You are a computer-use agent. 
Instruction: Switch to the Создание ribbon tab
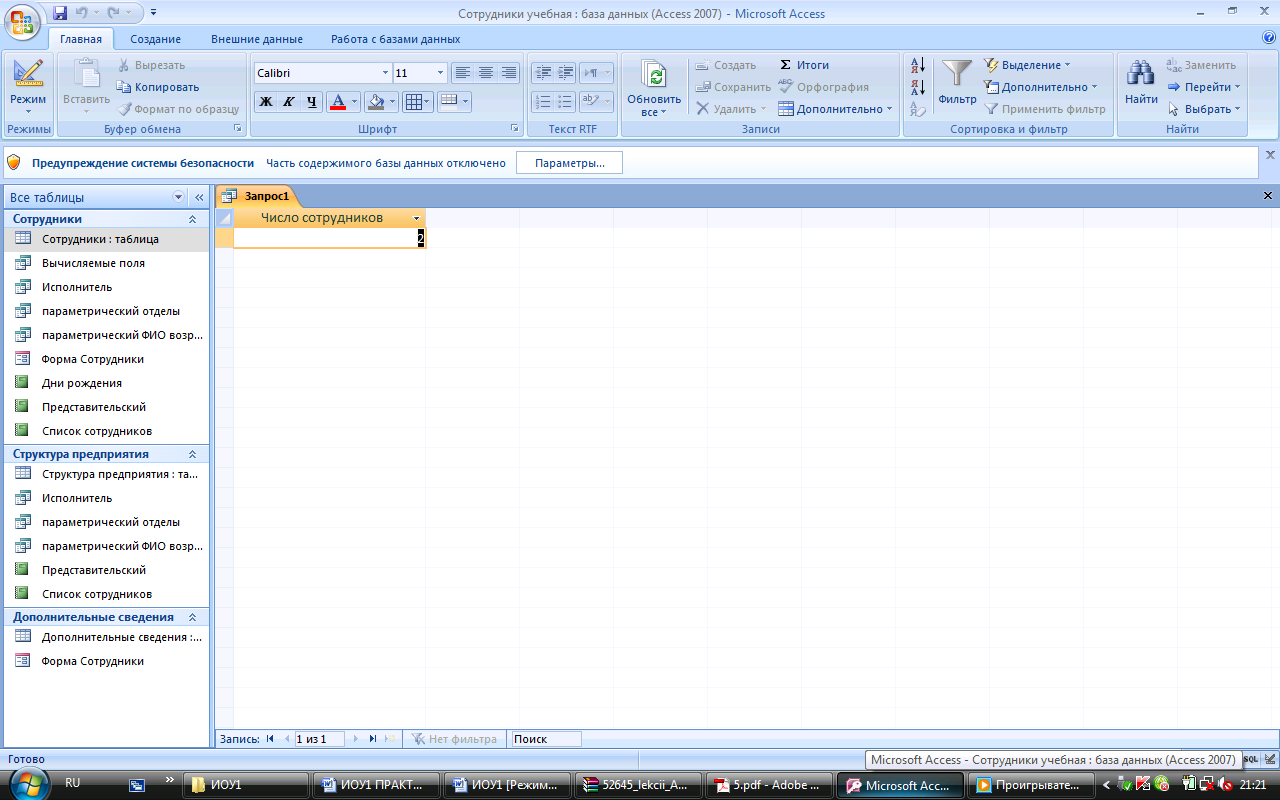coord(155,39)
